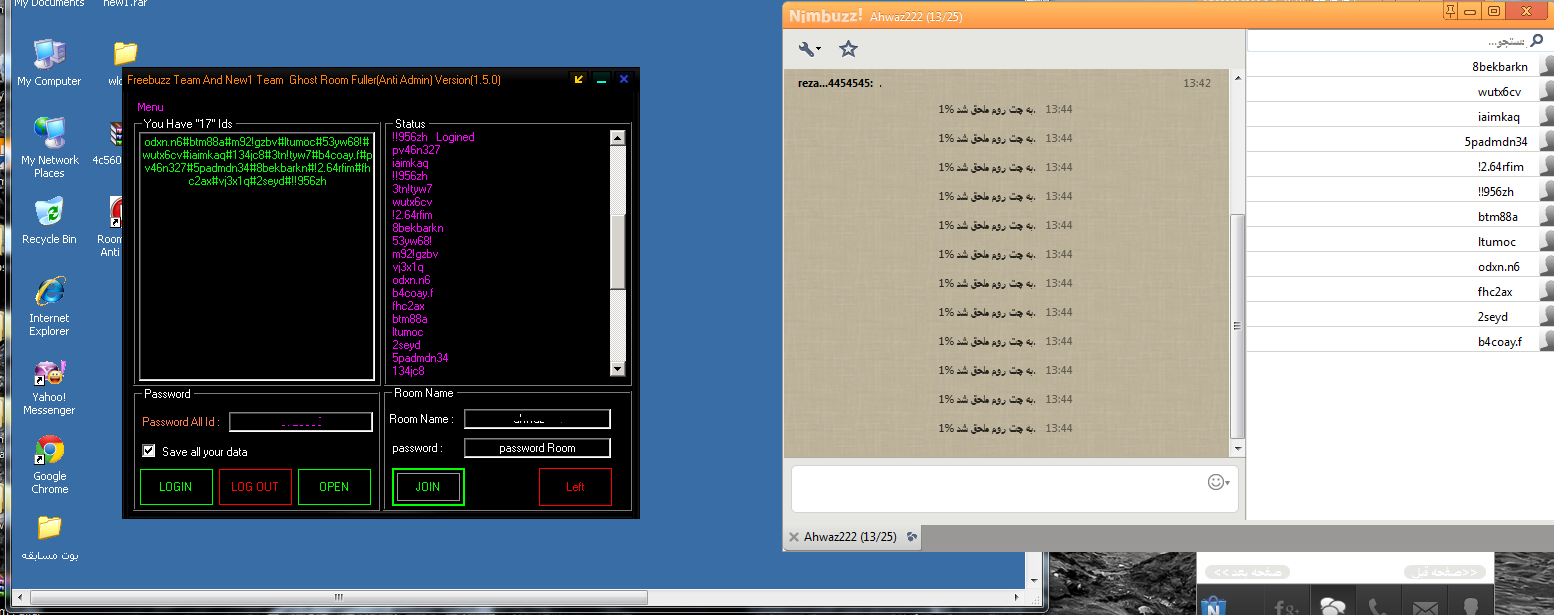Select contact 2seyd in Nimbuzz list
The image size is (1554, 615).
pyautogui.click(x=1400, y=317)
